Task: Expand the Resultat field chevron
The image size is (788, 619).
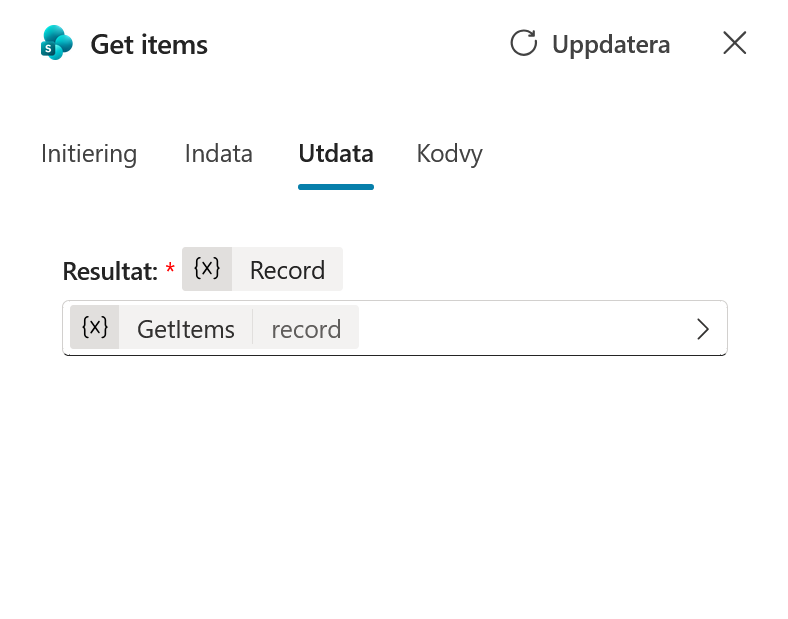Action: pos(703,329)
